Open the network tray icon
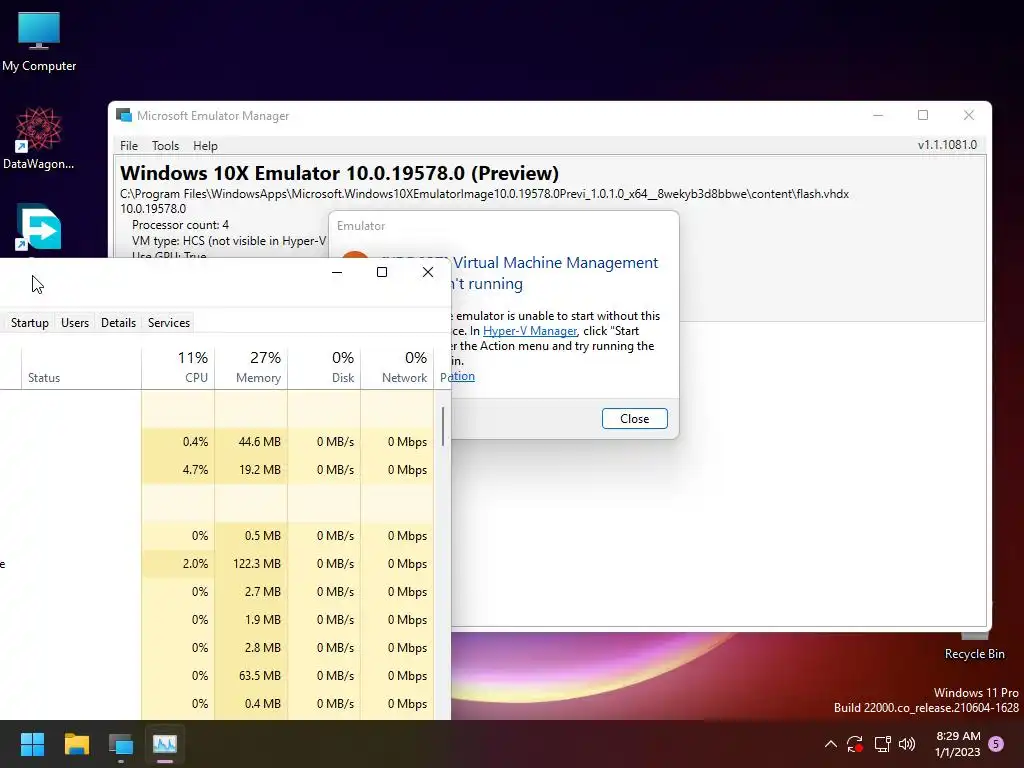The width and height of the screenshot is (1024, 768). tap(882, 744)
